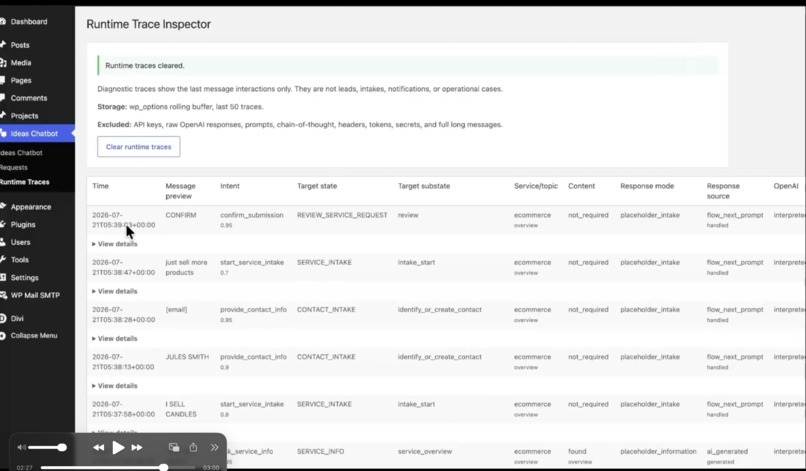Click the OpenAI column header

click(786, 186)
